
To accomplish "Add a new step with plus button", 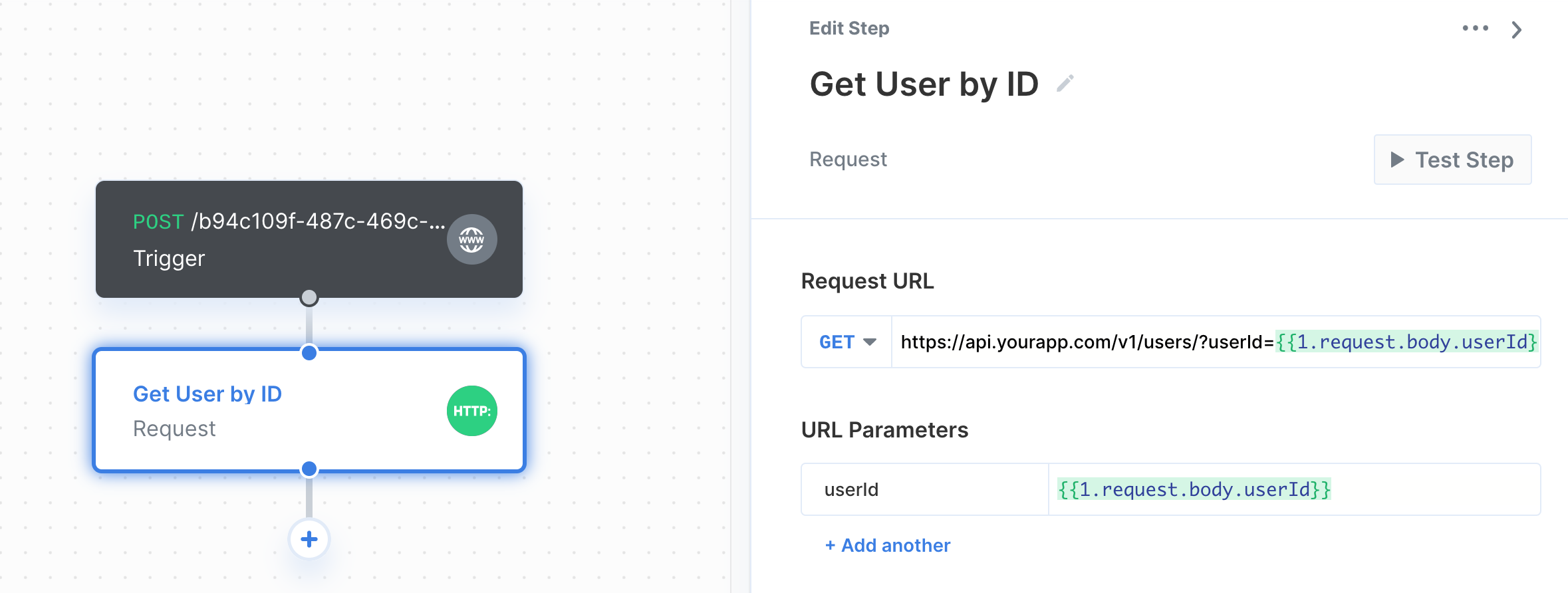I will click(x=309, y=539).
